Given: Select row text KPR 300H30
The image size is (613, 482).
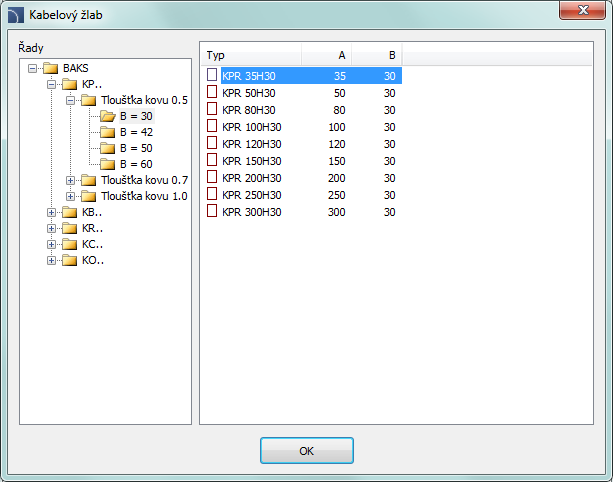Looking at the screenshot, I should tap(252, 212).
